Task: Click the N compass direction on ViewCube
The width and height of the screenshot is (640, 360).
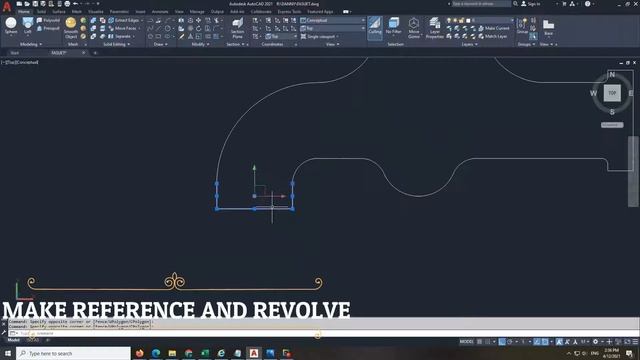Action: tap(612, 75)
